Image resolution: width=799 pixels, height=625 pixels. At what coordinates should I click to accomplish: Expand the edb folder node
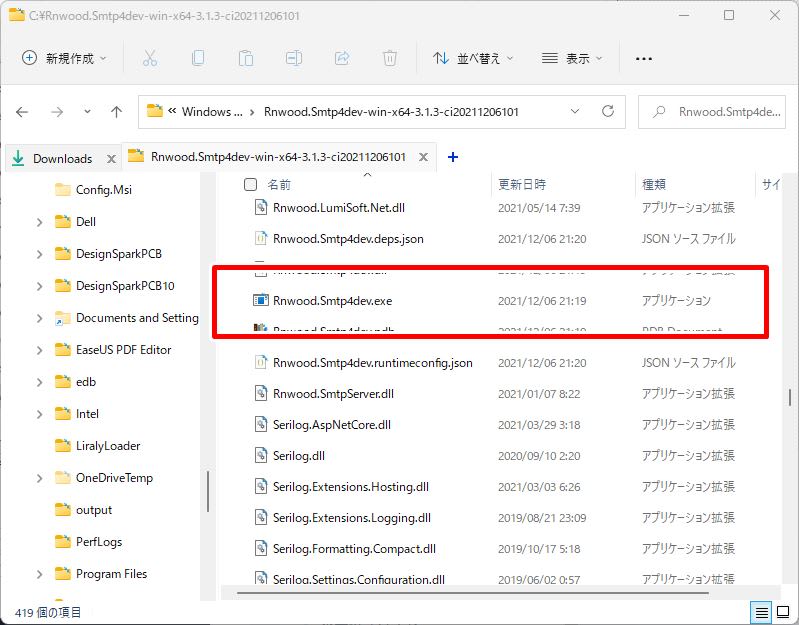(x=40, y=382)
